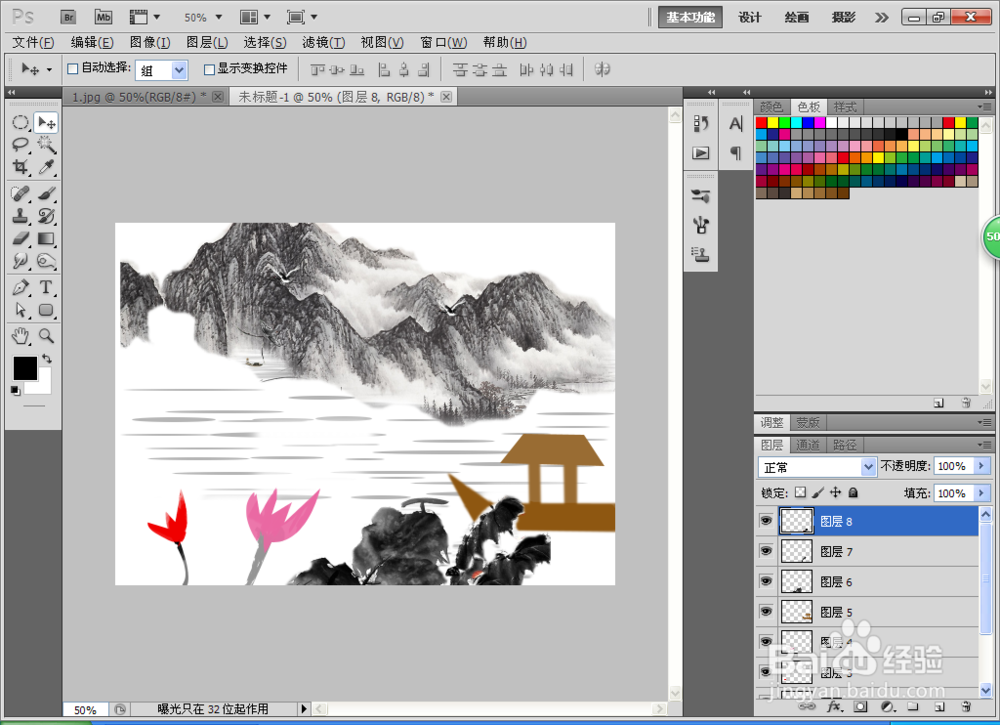
Task: Select the Clone Stamp tool
Action: click(20, 214)
